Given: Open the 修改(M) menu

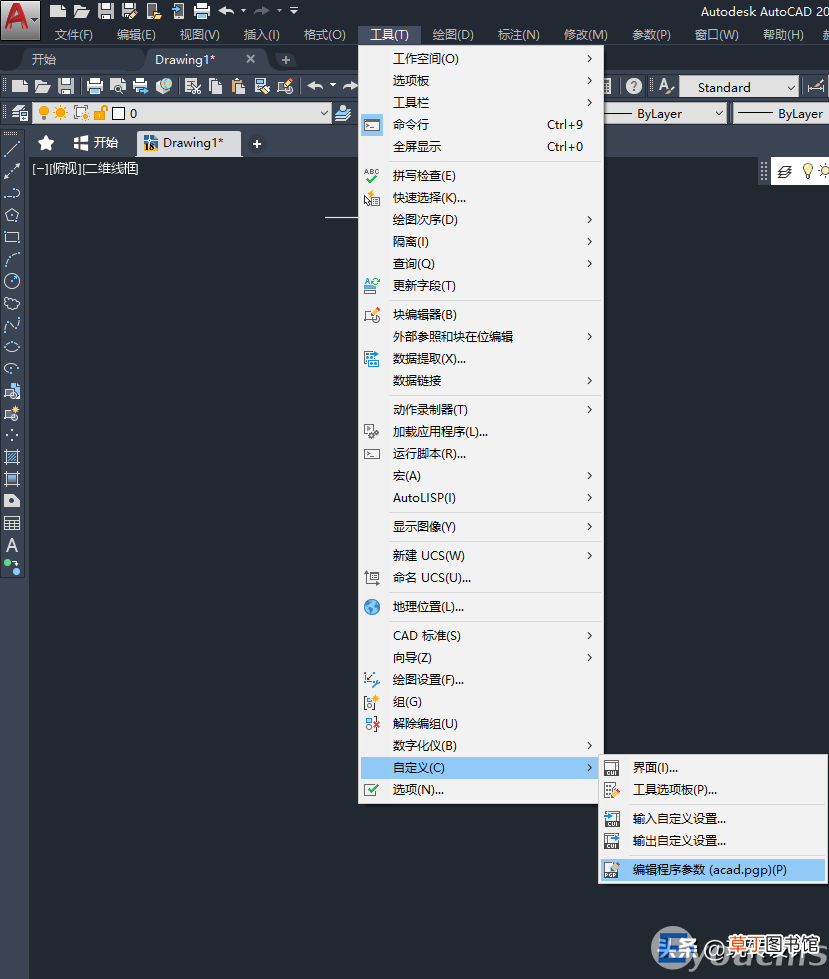Looking at the screenshot, I should click(x=586, y=35).
